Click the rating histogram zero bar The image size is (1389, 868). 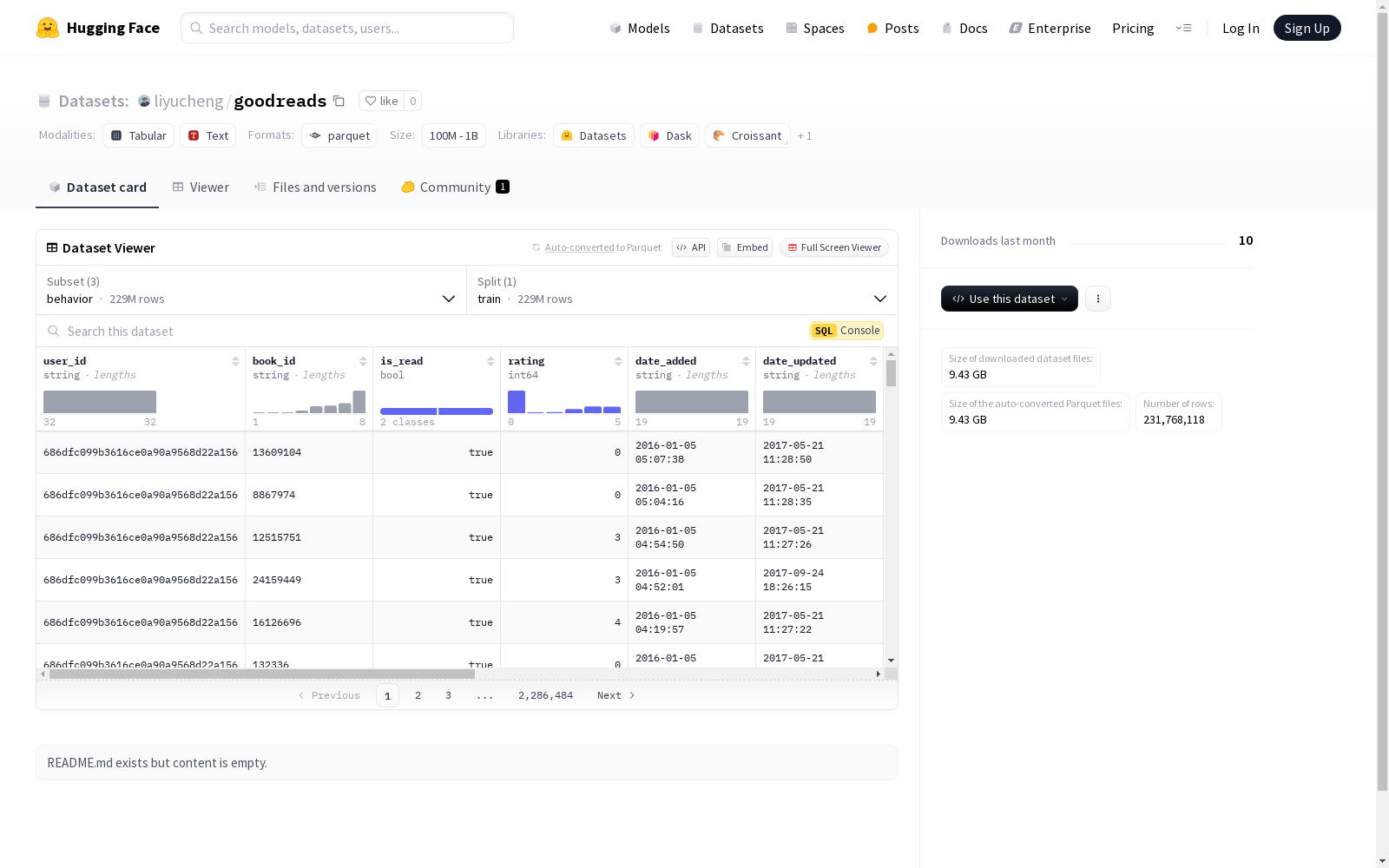(x=517, y=402)
